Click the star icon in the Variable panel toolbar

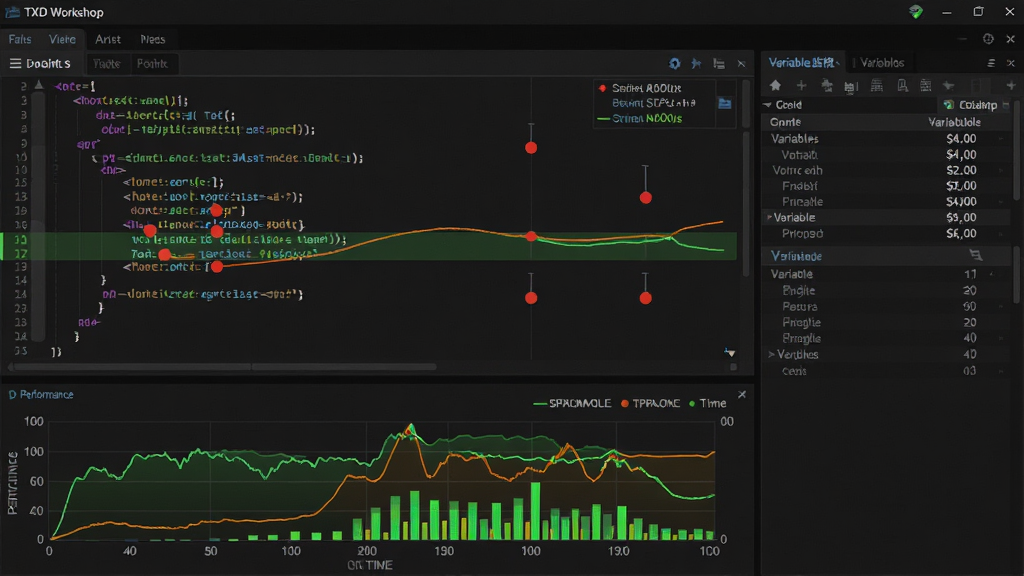pyautogui.click(x=948, y=86)
